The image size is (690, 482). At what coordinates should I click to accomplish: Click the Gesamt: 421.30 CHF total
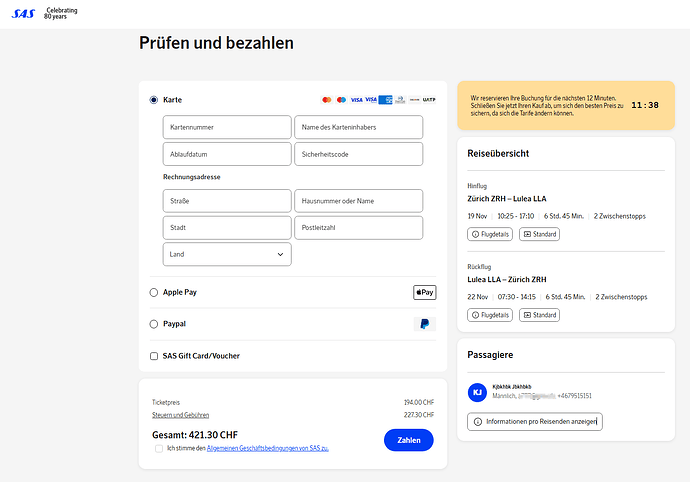(x=195, y=435)
